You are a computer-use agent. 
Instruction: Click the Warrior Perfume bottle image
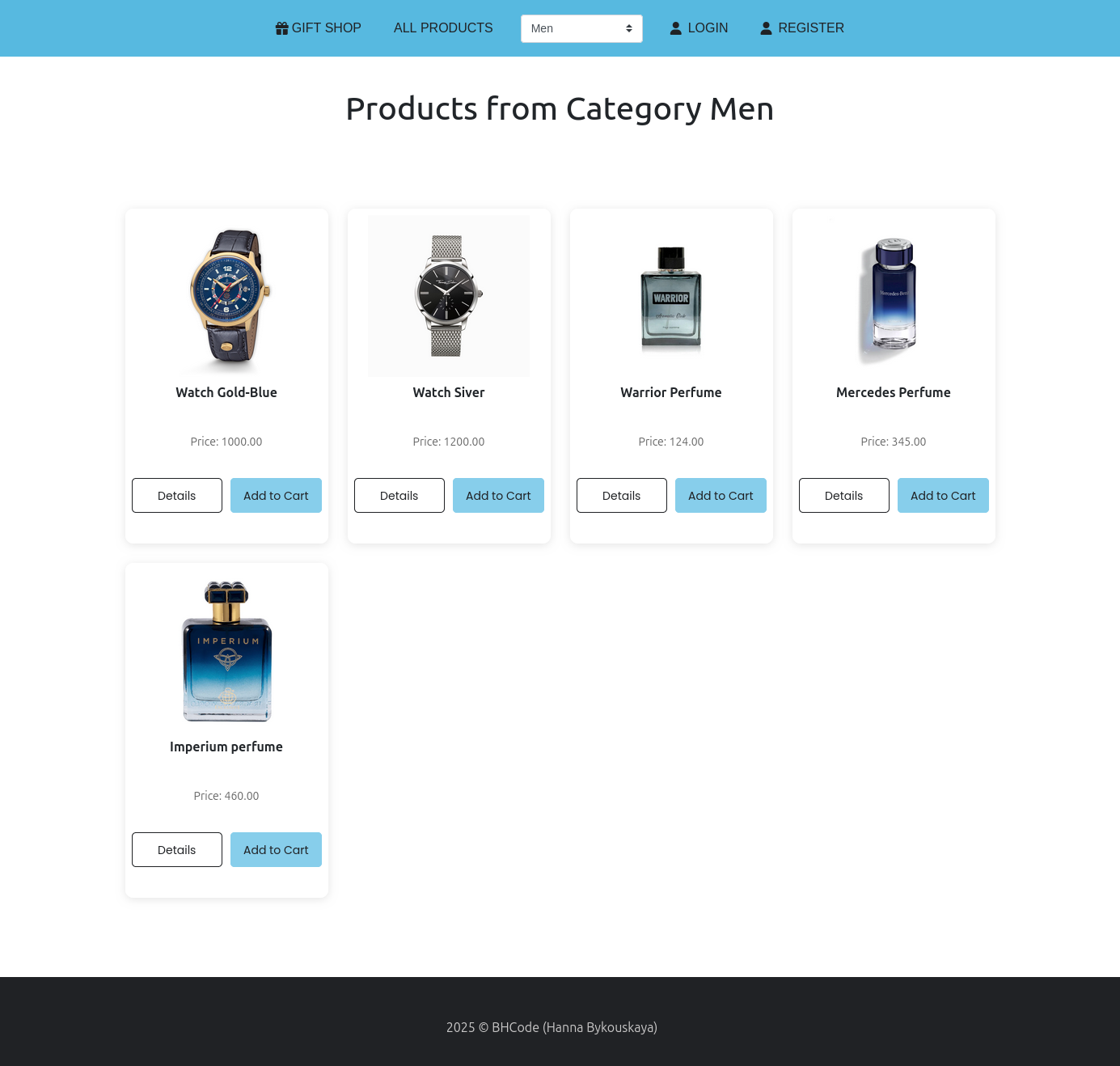pos(671,296)
